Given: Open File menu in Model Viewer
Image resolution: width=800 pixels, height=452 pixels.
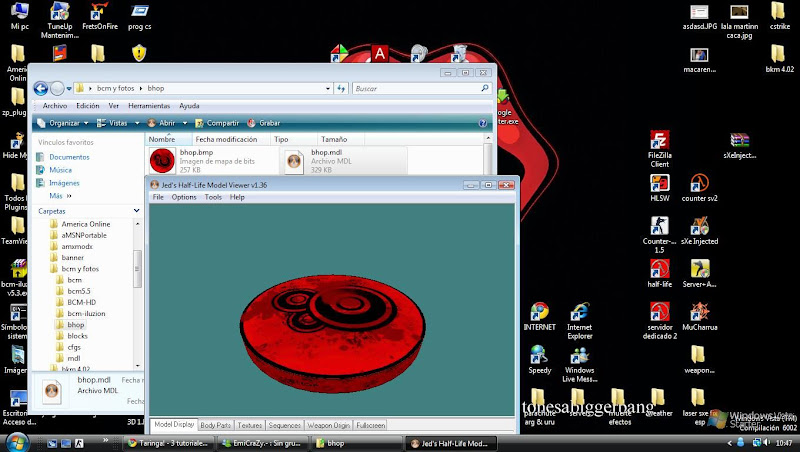Looking at the screenshot, I should 158,197.
